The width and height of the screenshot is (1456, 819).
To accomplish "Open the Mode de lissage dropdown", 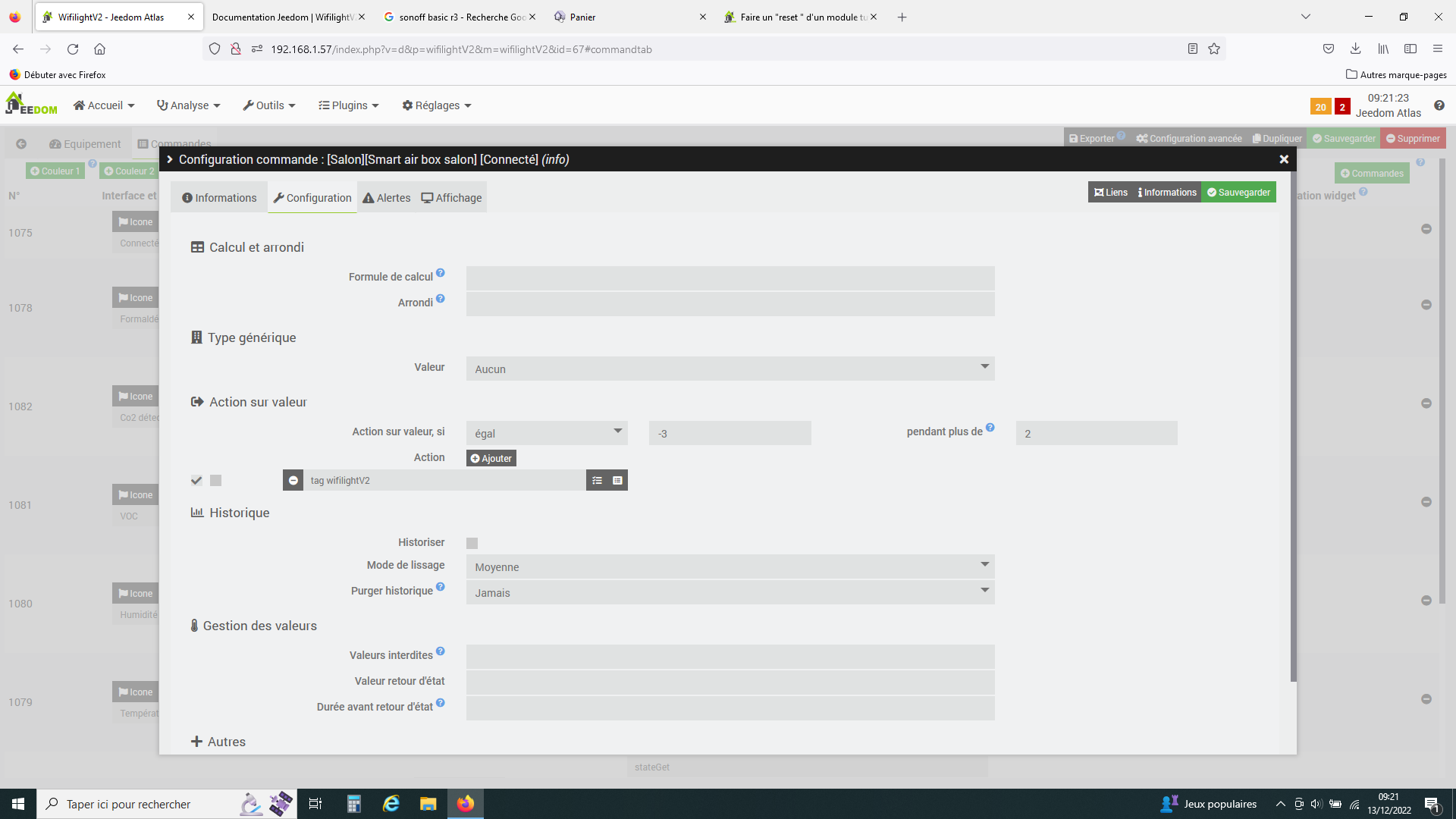I will click(730, 567).
